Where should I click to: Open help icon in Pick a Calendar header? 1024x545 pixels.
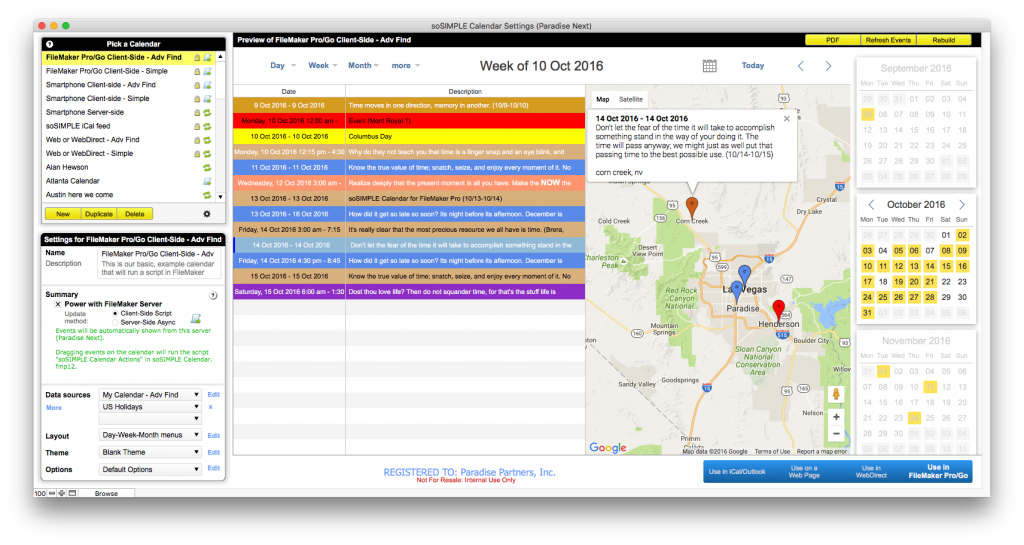click(x=50, y=44)
